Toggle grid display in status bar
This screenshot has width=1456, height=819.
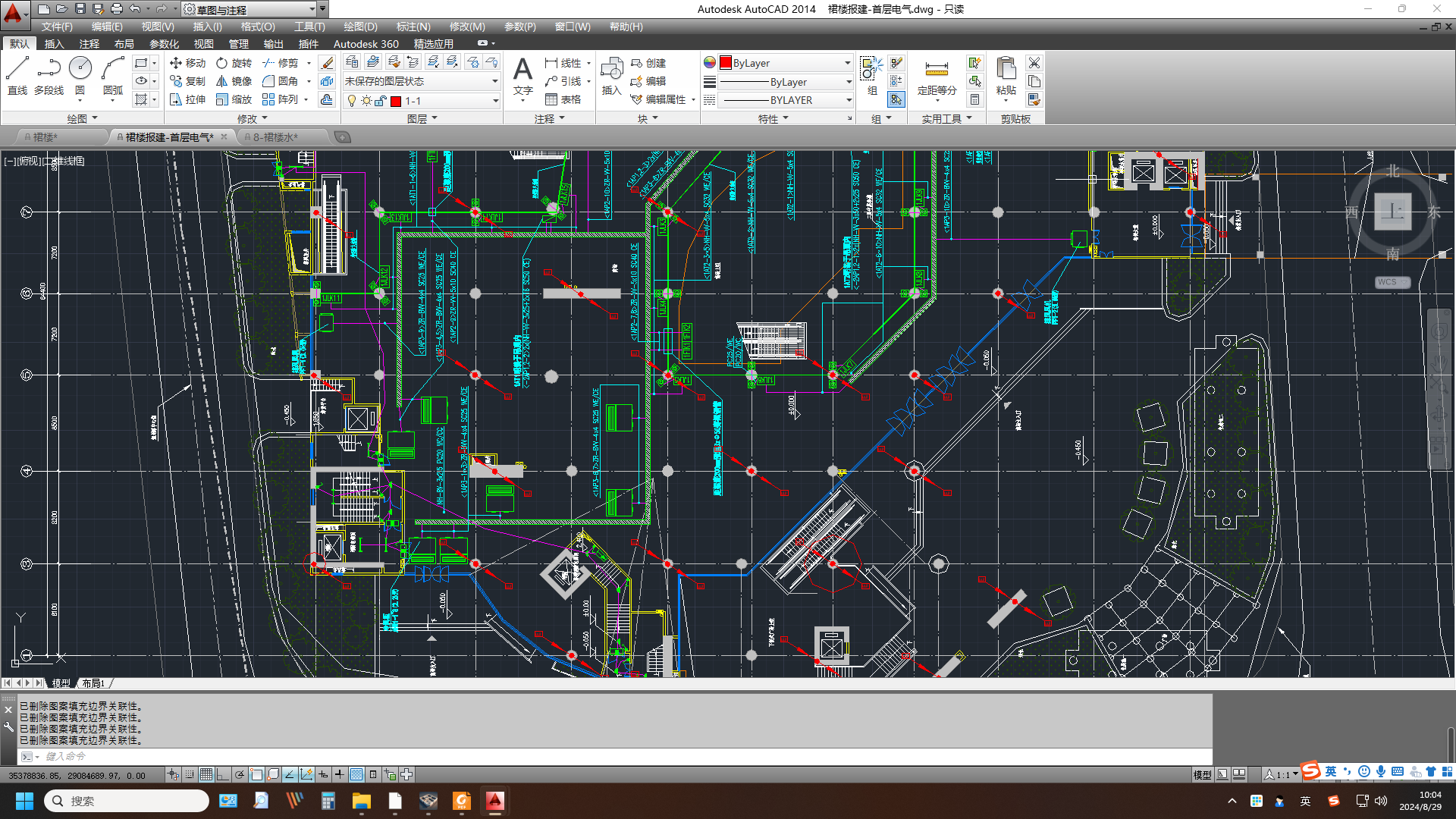point(206,774)
